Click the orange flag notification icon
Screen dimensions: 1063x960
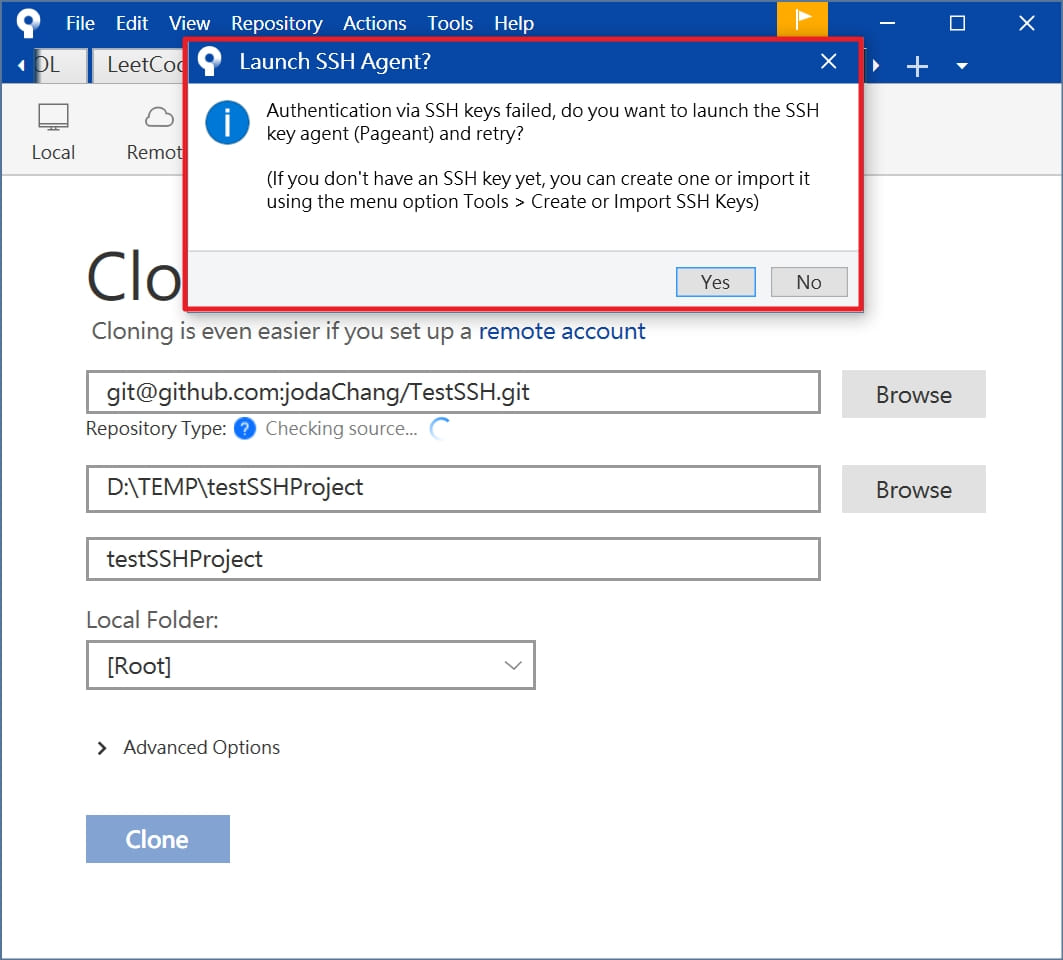(x=802, y=19)
